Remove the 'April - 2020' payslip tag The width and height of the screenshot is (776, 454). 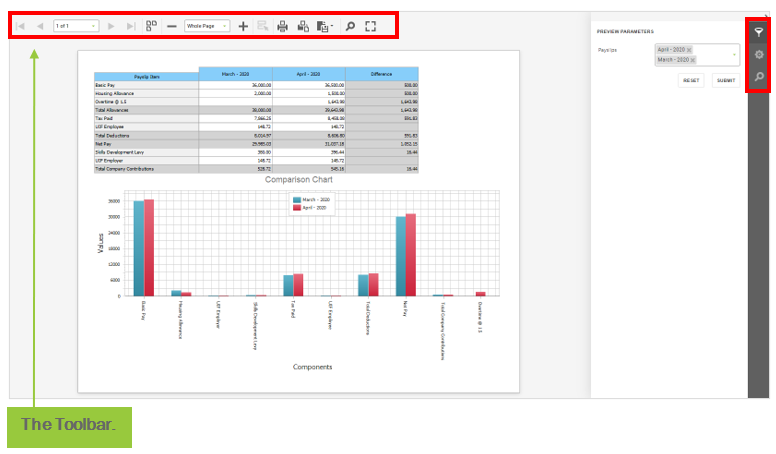pyautogui.click(x=689, y=50)
